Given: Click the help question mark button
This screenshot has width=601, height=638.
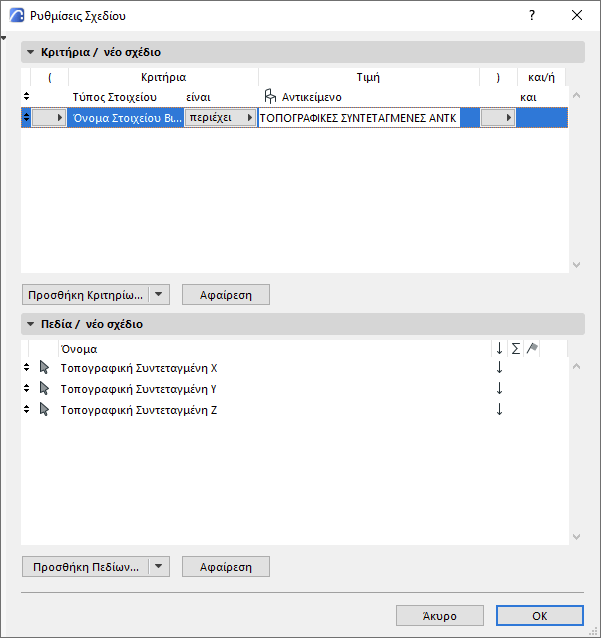Looking at the screenshot, I should coord(532,16).
